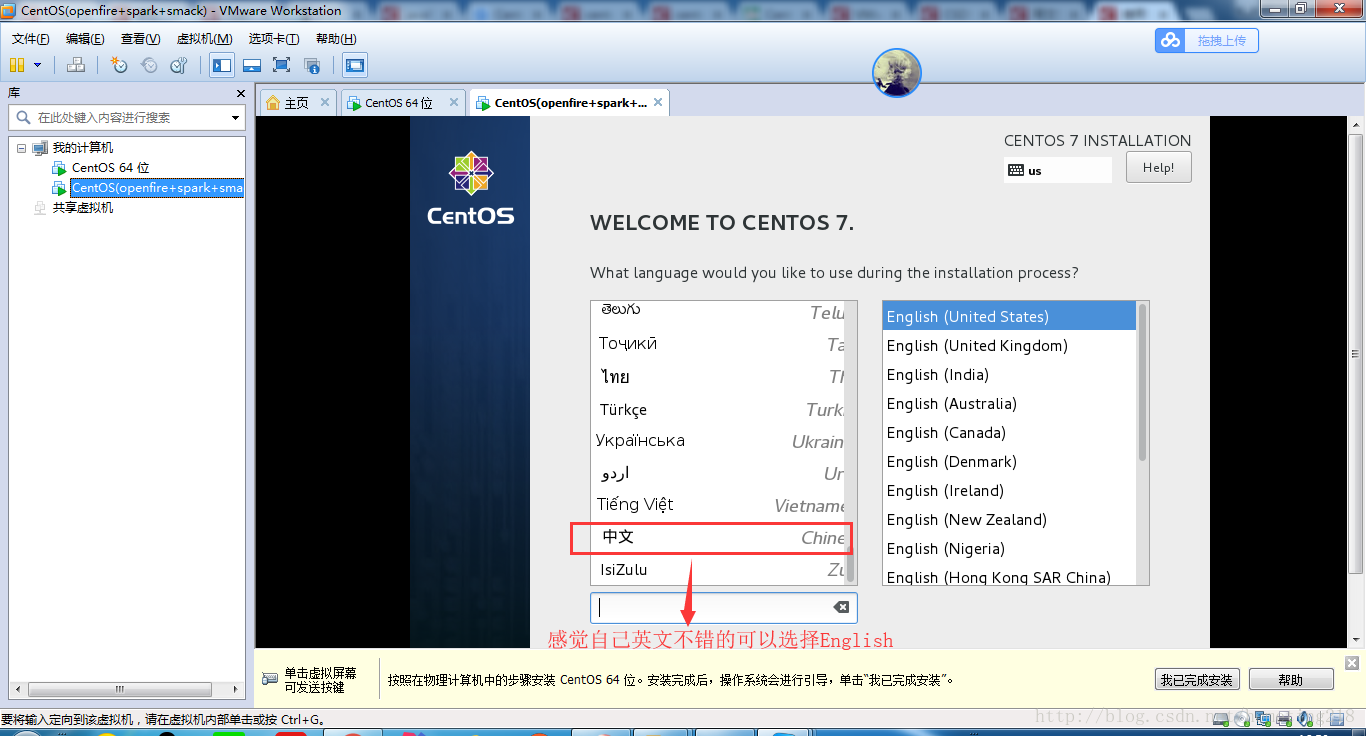The width and height of the screenshot is (1366, 736).
Task: Select 共享虚拟机 in the library tree
Action: pyautogui.click(x=83, y=208)
